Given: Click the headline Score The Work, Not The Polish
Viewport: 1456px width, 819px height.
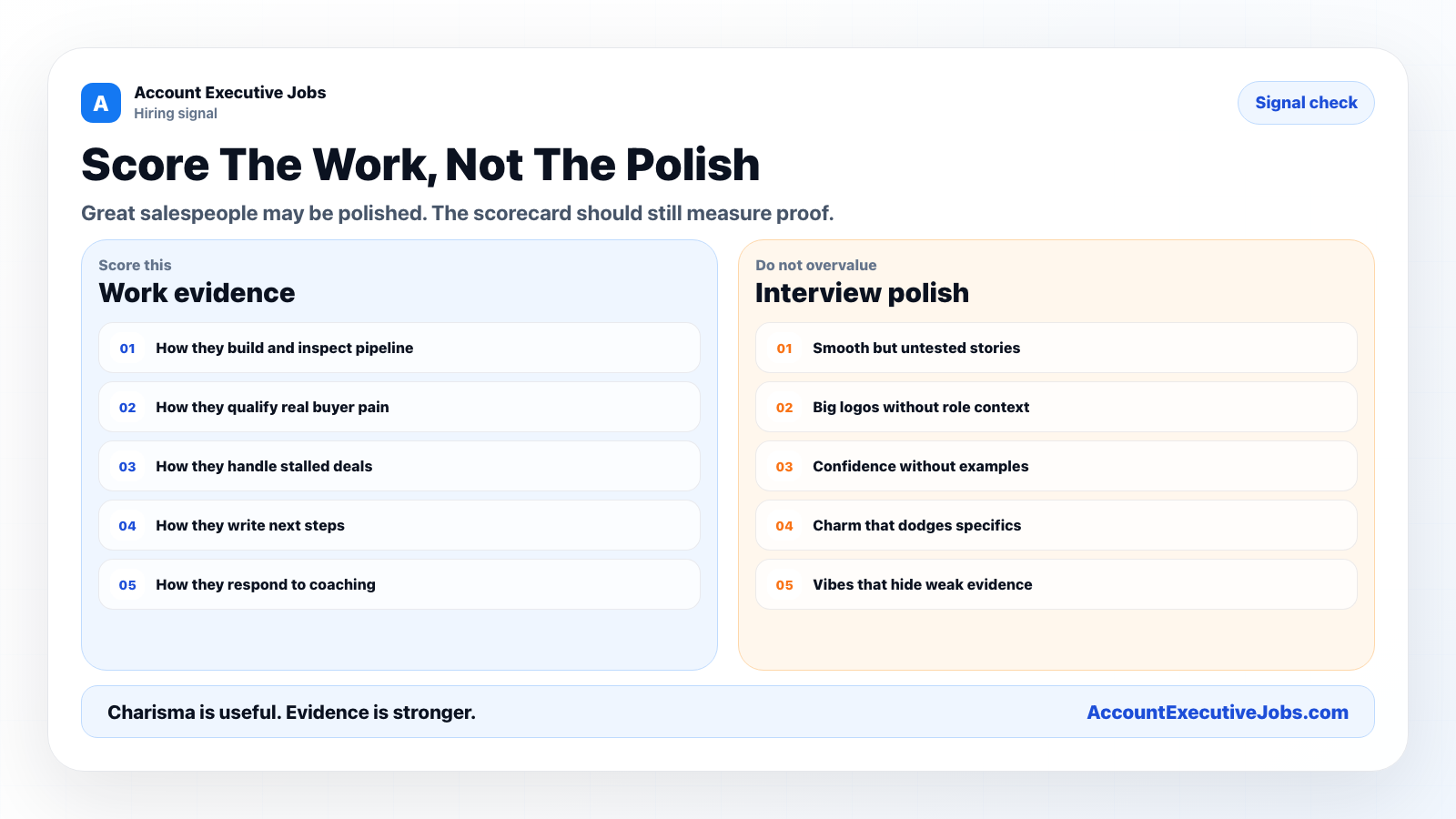Looking at the screenshot, I should pos(420,165).
